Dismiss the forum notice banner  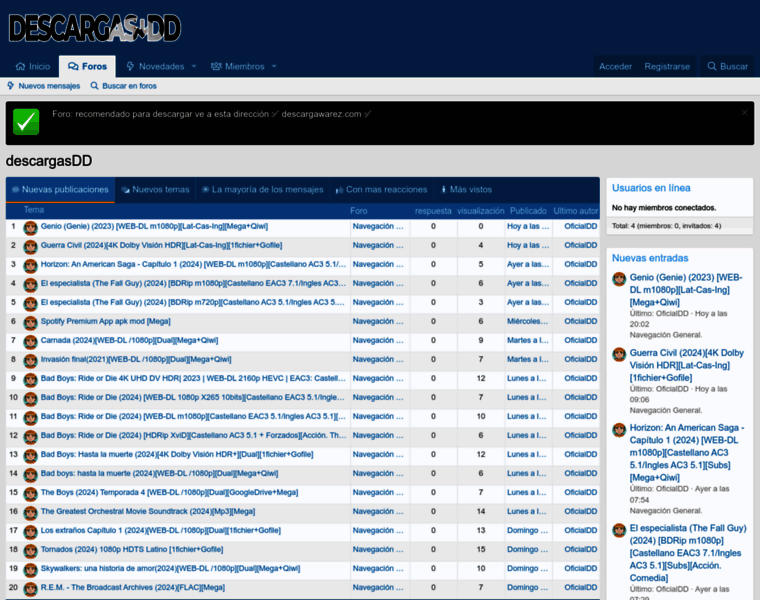(744, 112)
